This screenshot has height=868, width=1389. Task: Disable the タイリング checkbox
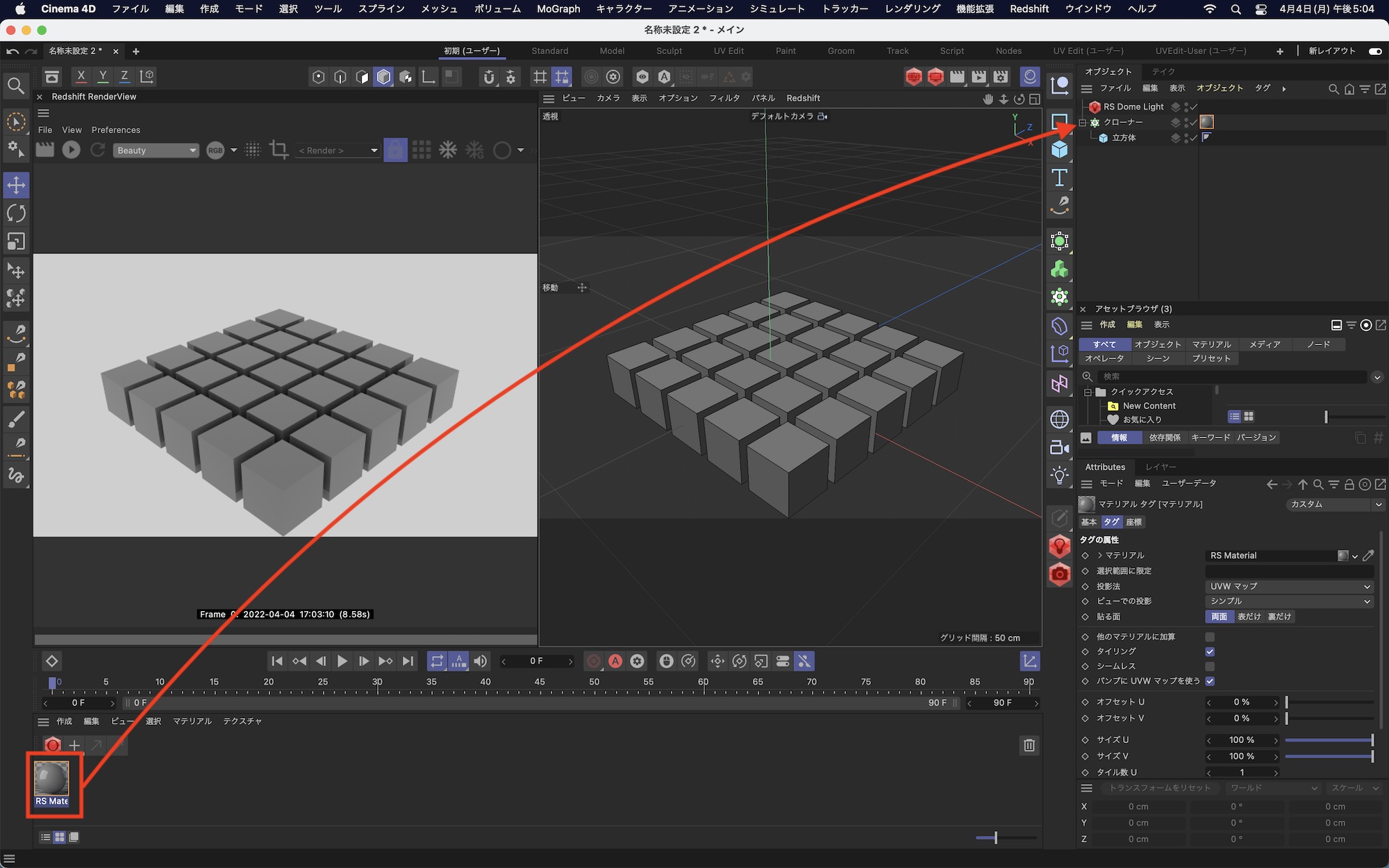[1210, 651]
